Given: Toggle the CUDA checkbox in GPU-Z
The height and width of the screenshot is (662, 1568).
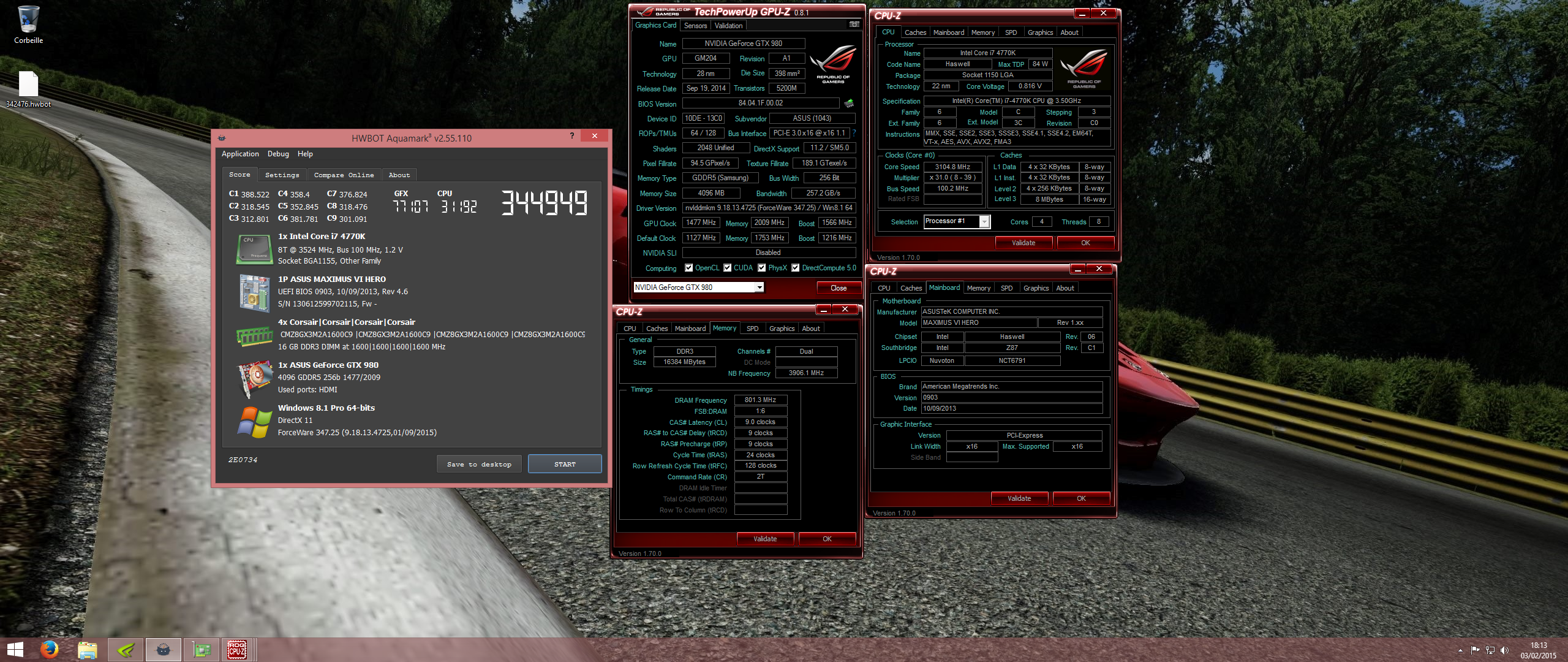Looking at the screenshot, I should (x=727, y=268).
